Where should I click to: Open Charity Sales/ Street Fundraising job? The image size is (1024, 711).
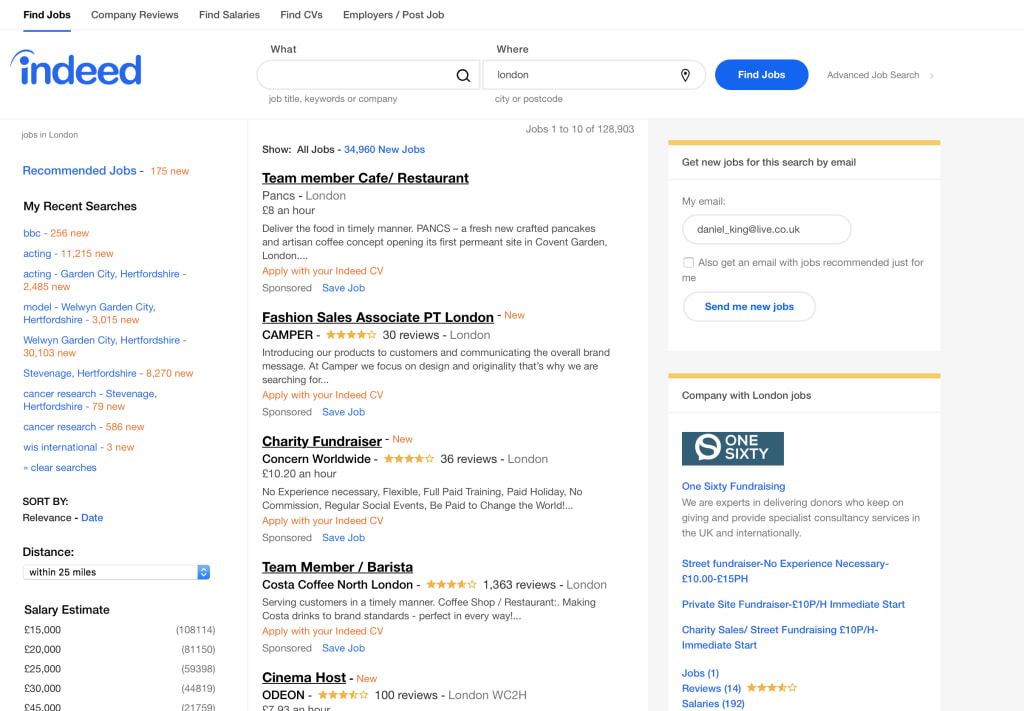[x=780, y=637]
